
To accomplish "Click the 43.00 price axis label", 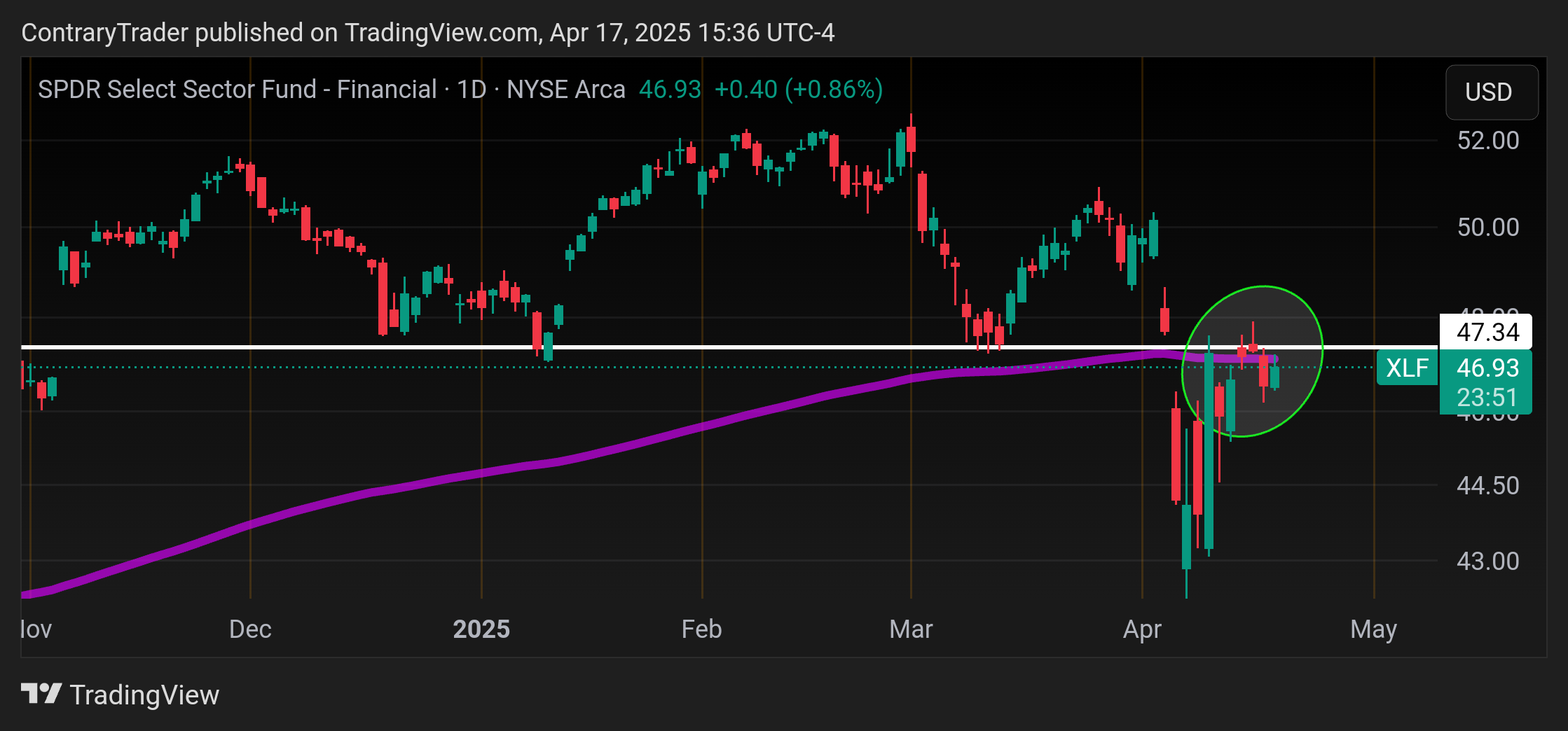I will click(x=1488, y=562).
